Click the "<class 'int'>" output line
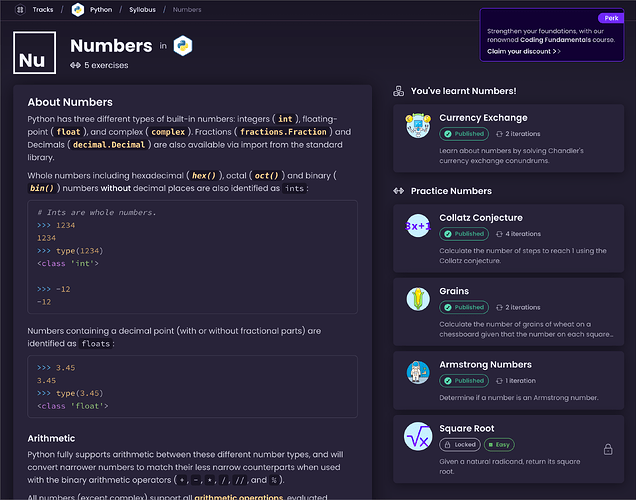The image size is (636, 500). click(68, 264)
